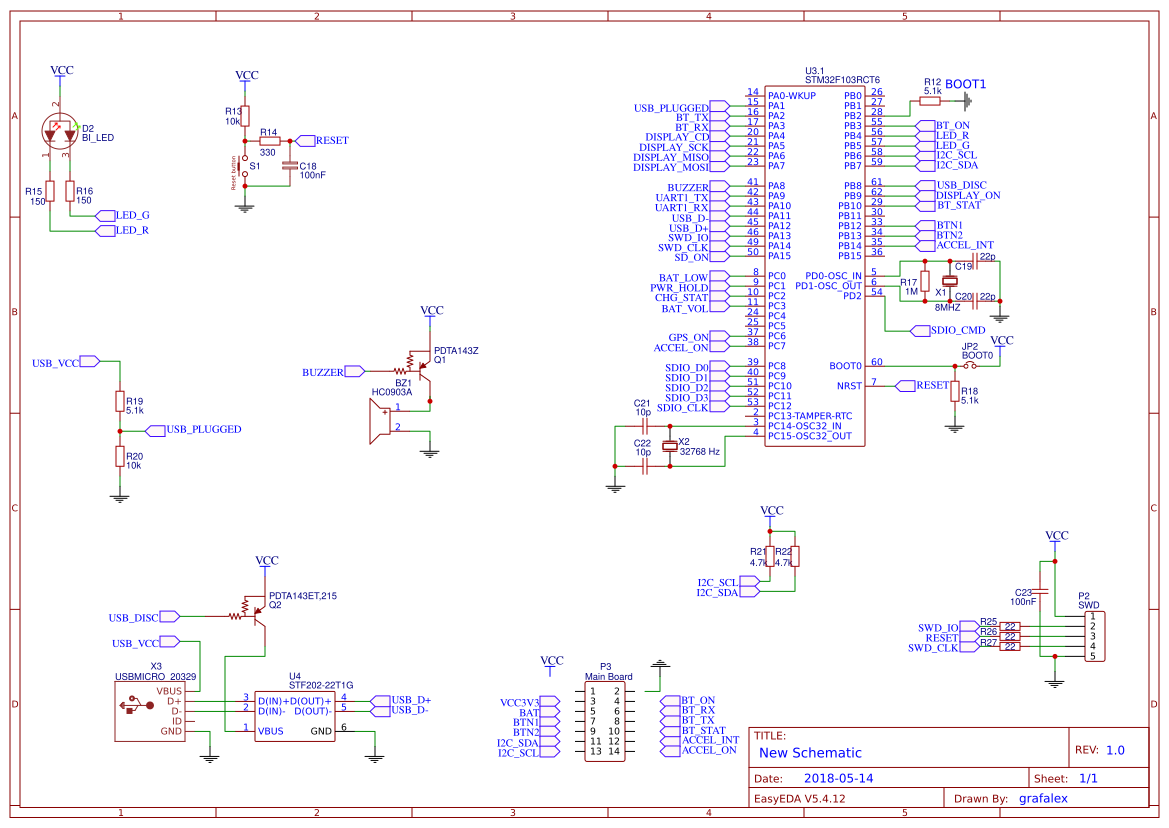Click the buzzer BZ1 speaker symbol
The height and width of the screenshot is (828, 1169).
point(381,420)
